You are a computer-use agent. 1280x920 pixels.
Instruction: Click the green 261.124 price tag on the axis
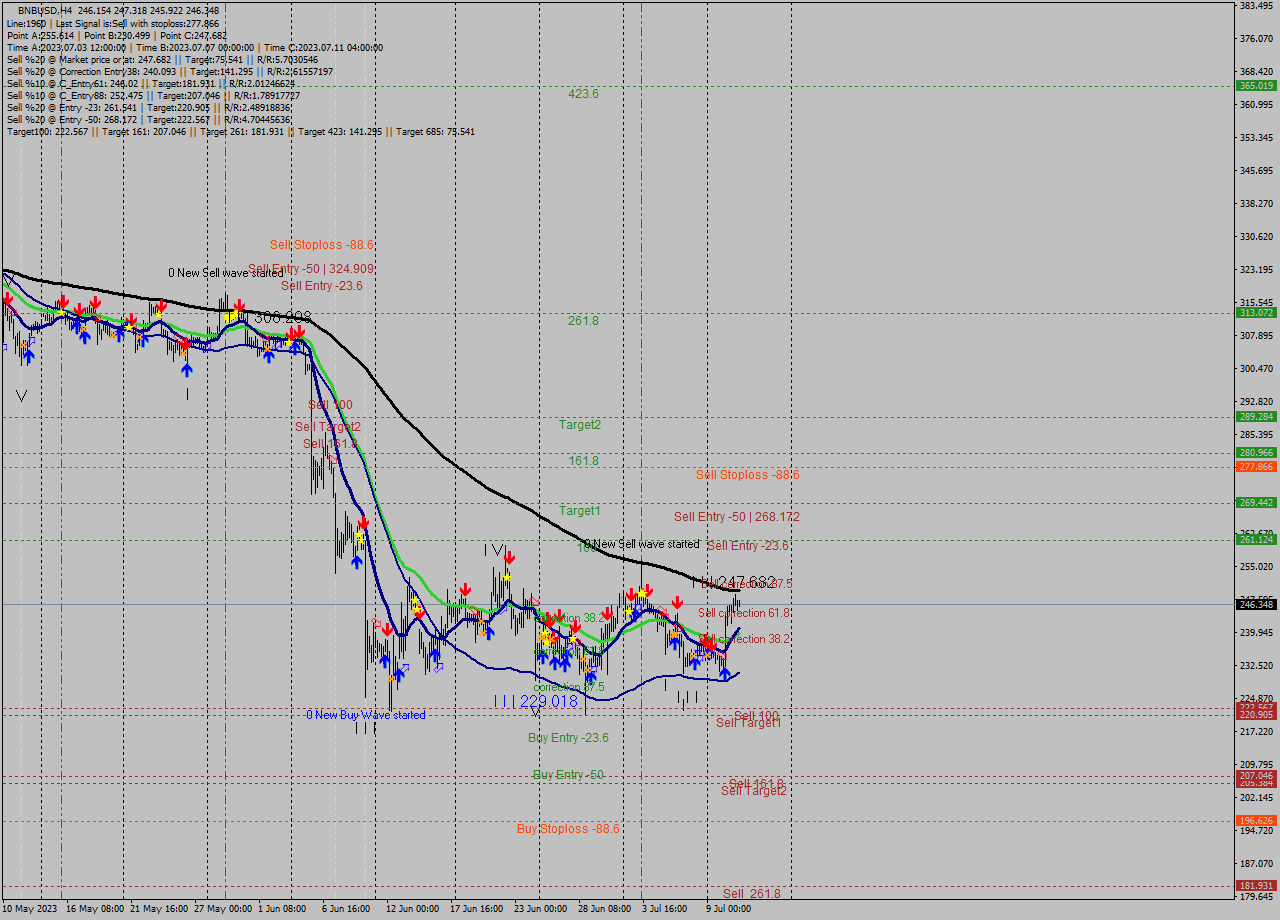tap(1253, 541)
